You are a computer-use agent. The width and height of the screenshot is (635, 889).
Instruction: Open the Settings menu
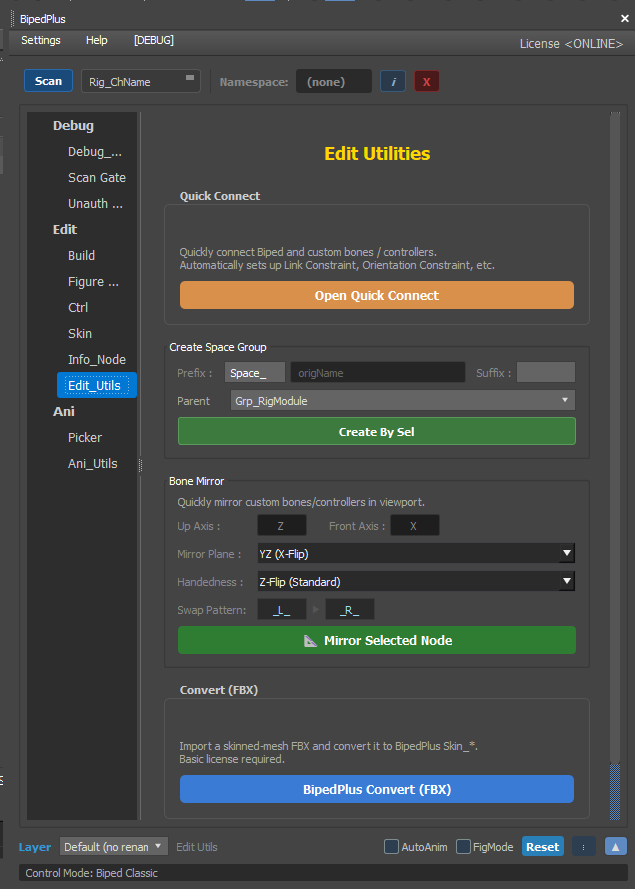(x=41, y=40)
